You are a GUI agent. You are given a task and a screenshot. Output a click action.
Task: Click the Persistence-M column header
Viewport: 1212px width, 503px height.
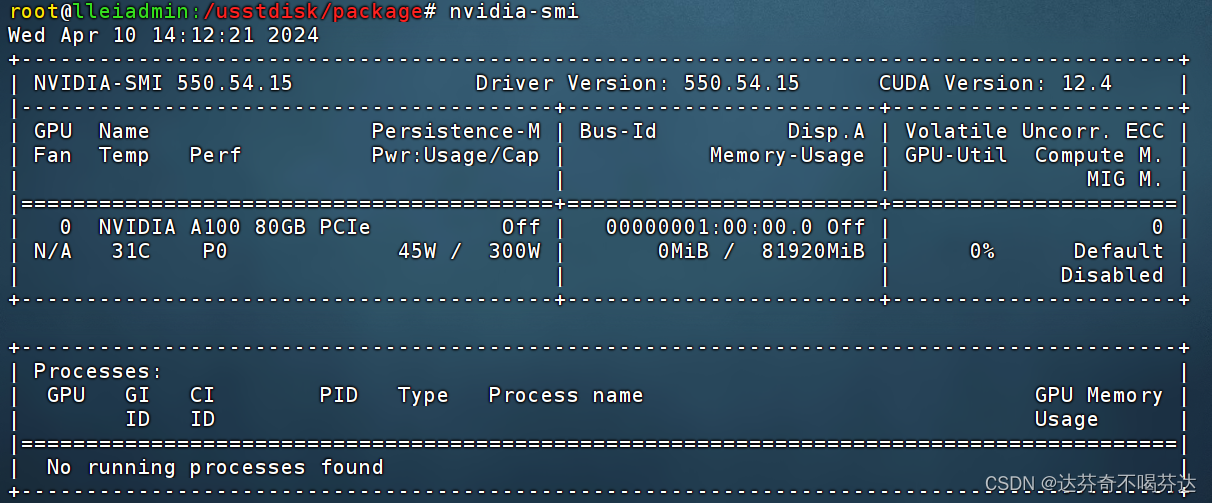click(x=456, y=131)
